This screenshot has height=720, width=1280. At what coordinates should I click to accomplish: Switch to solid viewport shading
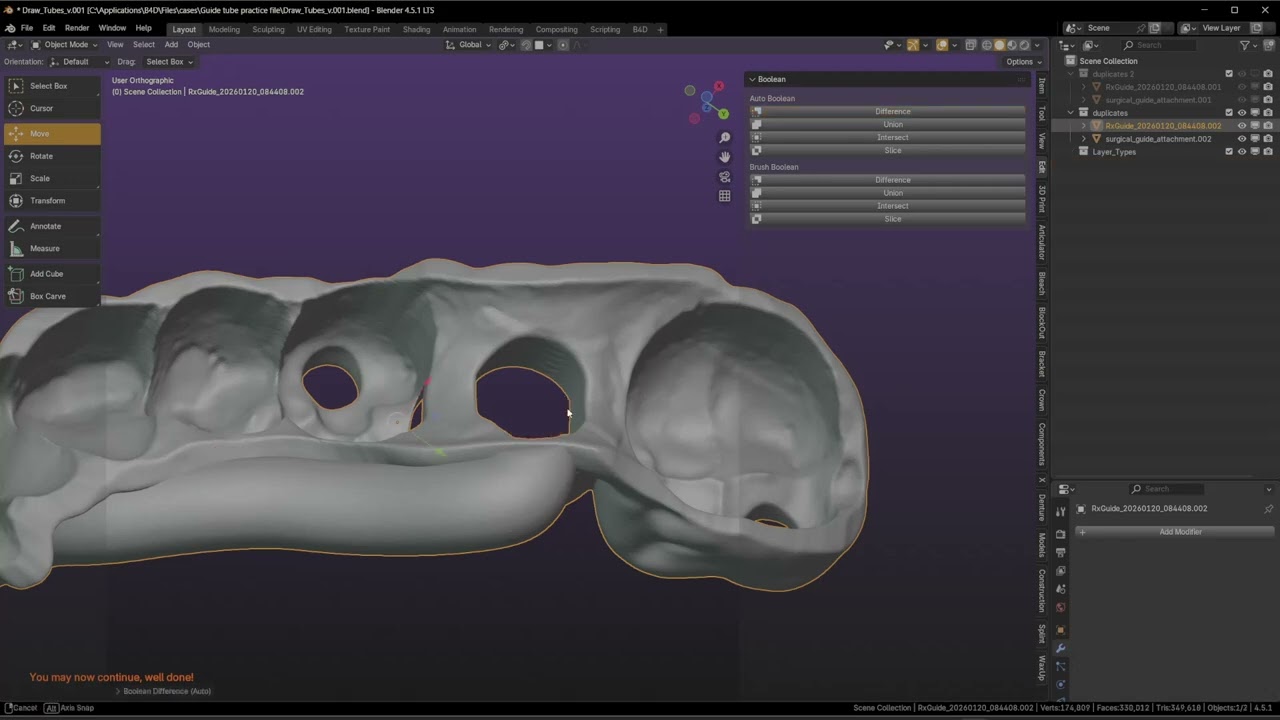tap(999, 45)
